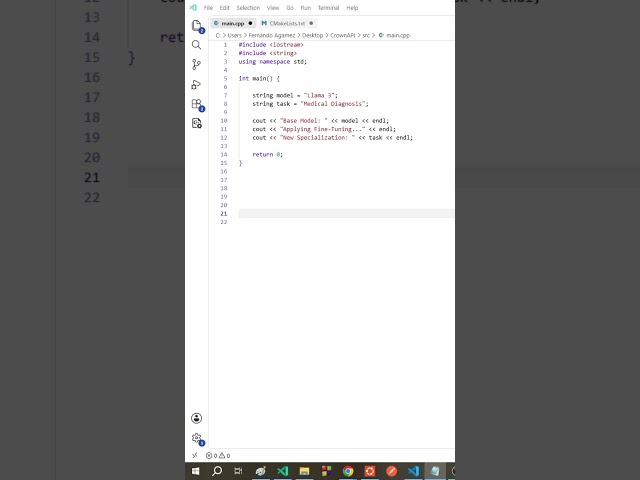
Task: Click the "Medical Diagnosis" string literal
Action: point(333,104)
